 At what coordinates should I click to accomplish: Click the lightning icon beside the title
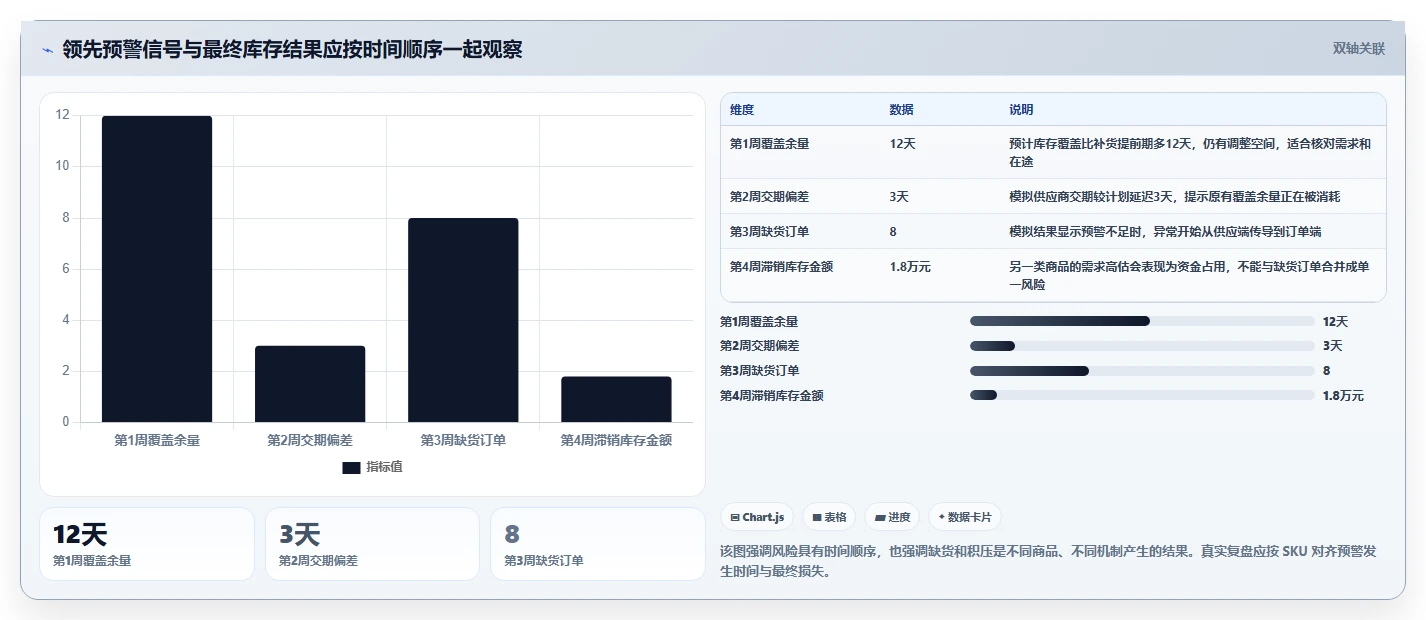coord(47,50)
